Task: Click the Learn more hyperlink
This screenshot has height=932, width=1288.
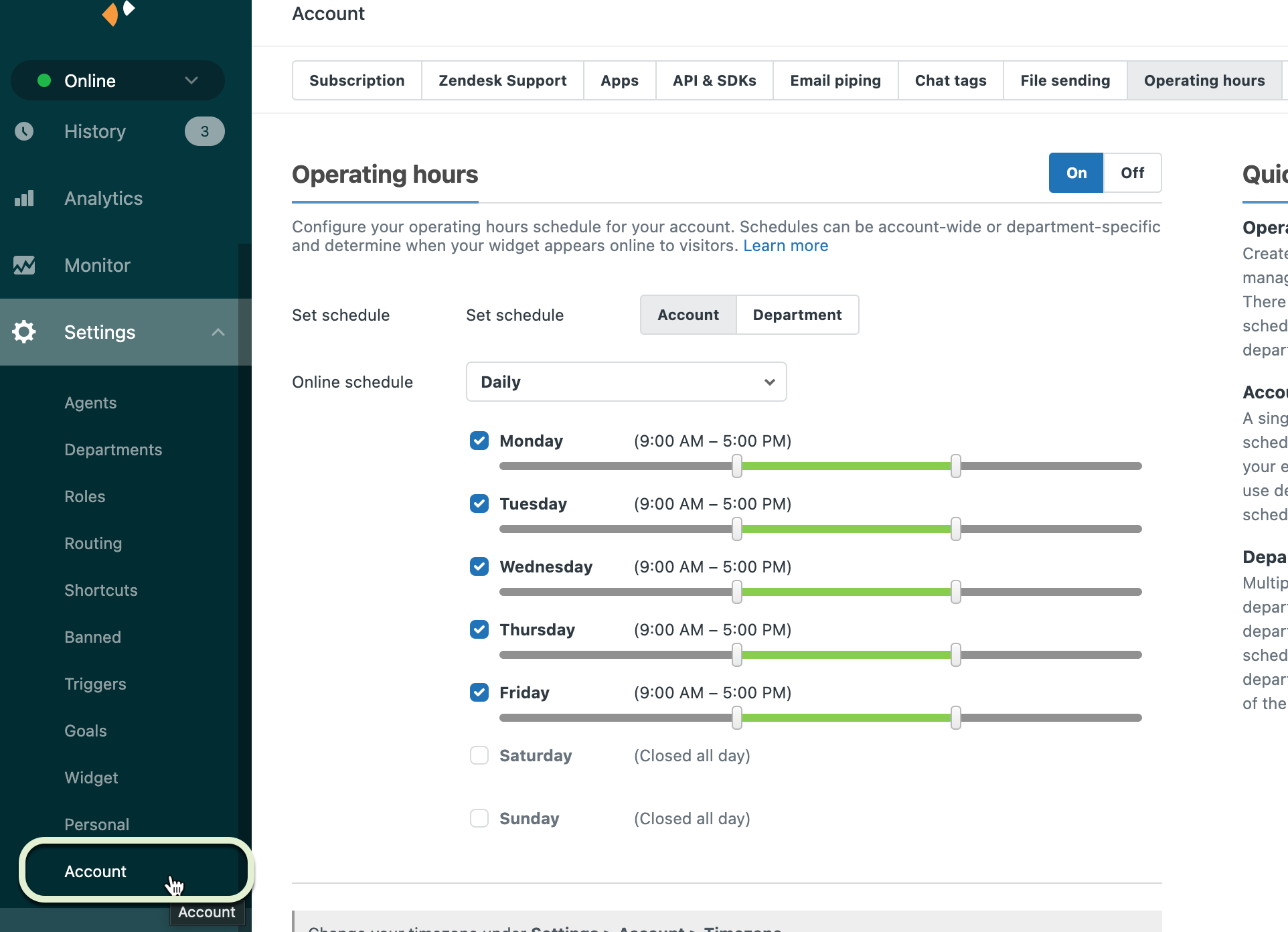Action: [x=784, y=245]
